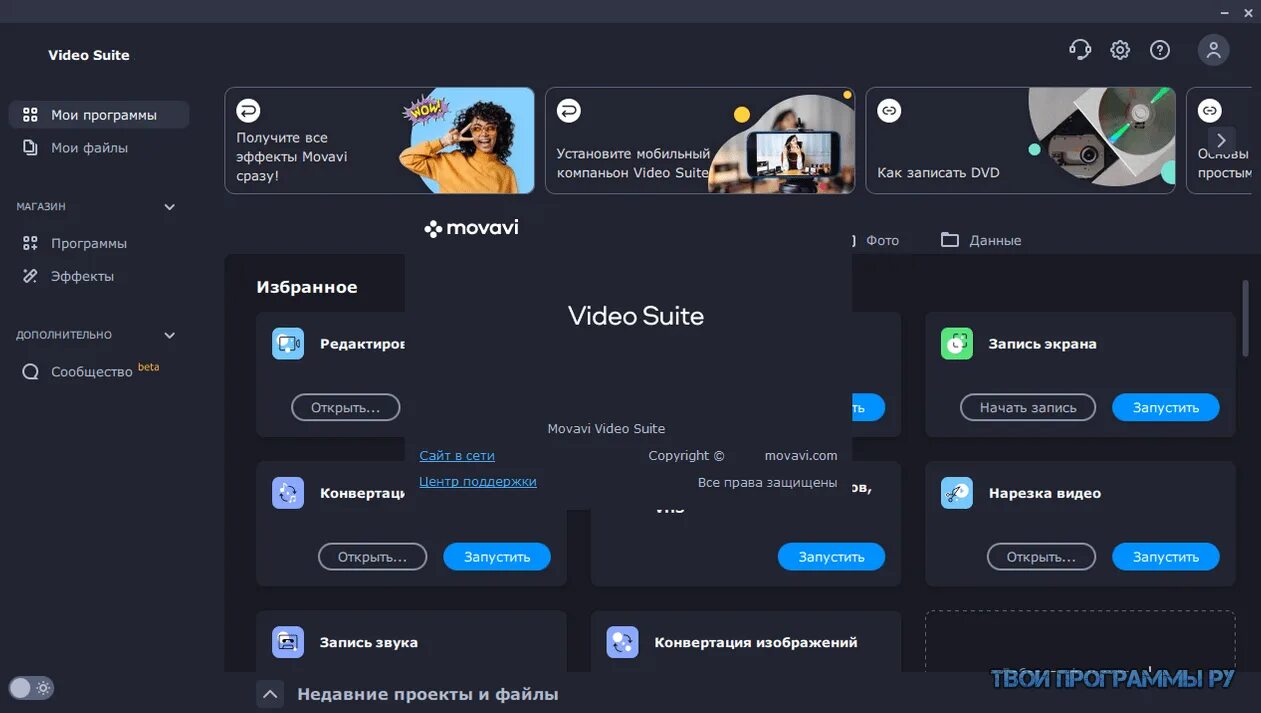Click the arrow icon on effects banner

coord(248,110)
